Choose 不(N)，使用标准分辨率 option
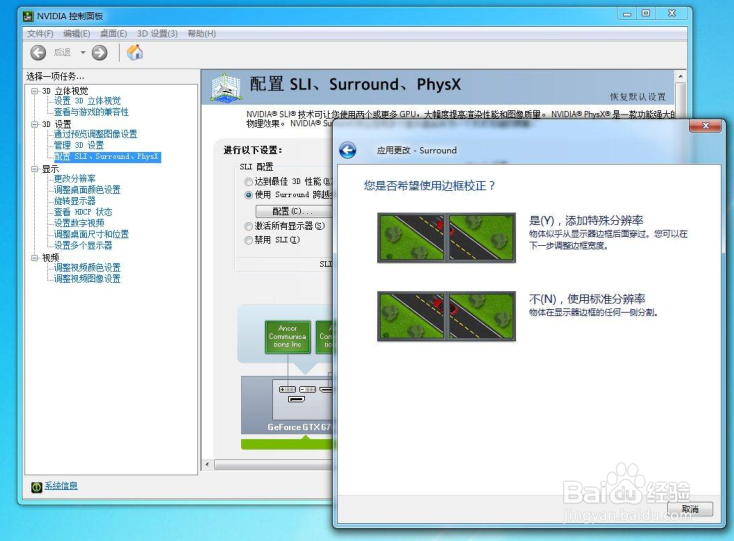The image size is (734, 541). [587, 299]
